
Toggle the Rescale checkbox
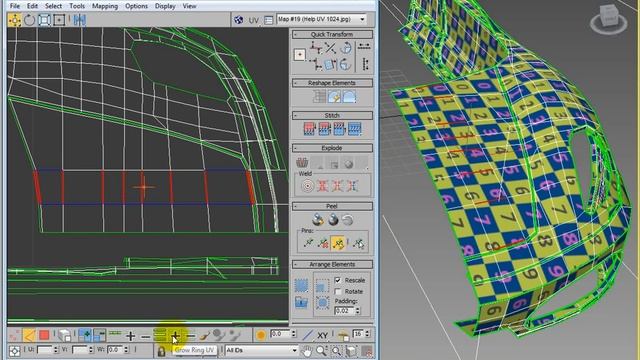click(x=338, y=280)
